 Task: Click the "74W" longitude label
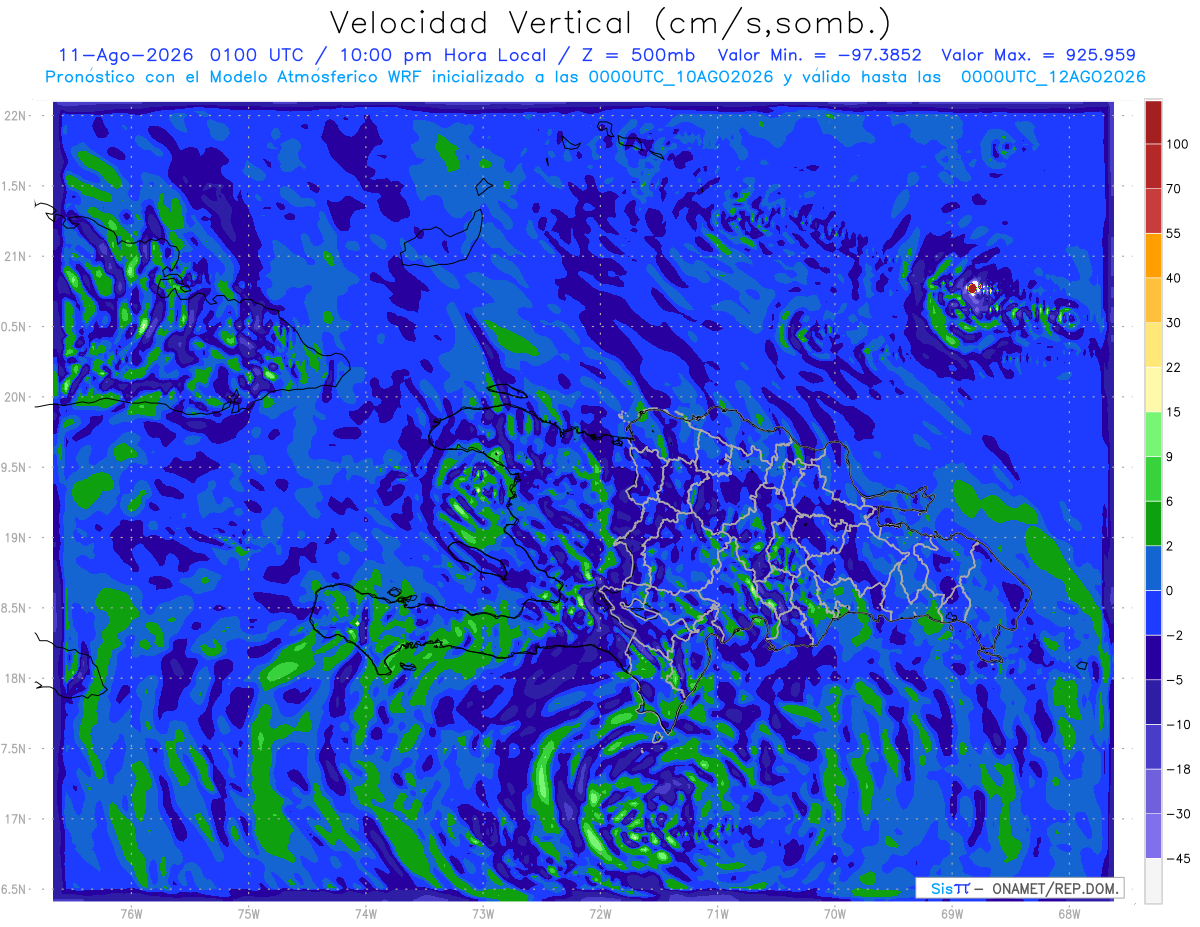point(365,913)
